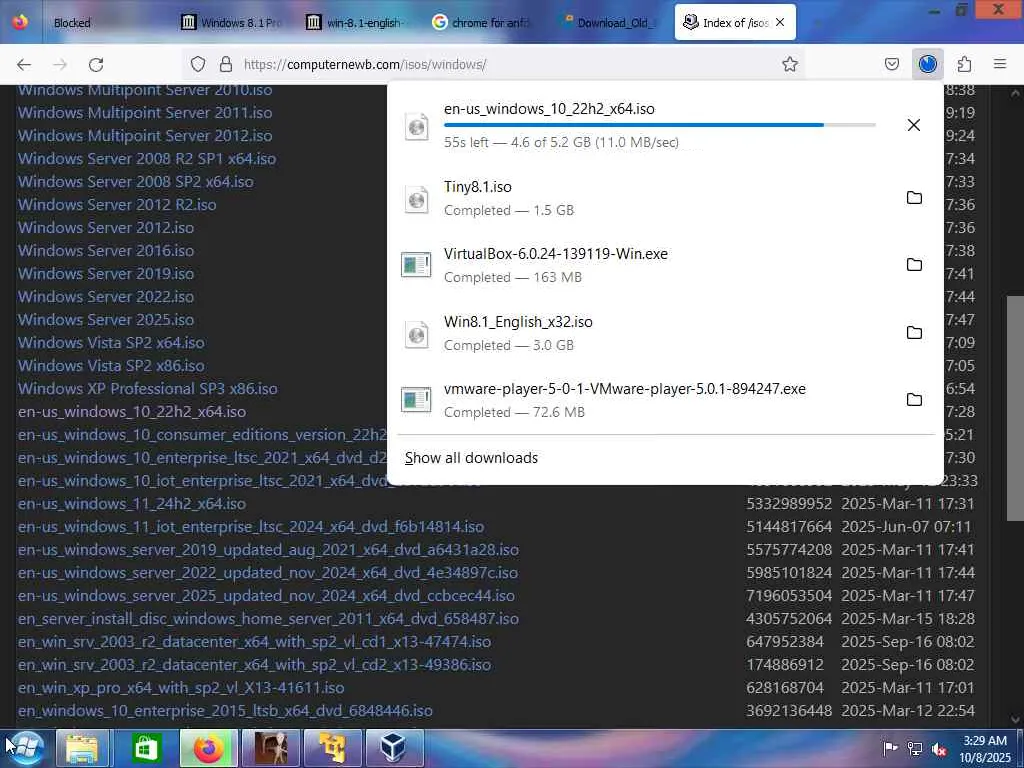Open Windows Start button
Screen dimensions: 1024x768
(x=25, y=748)
